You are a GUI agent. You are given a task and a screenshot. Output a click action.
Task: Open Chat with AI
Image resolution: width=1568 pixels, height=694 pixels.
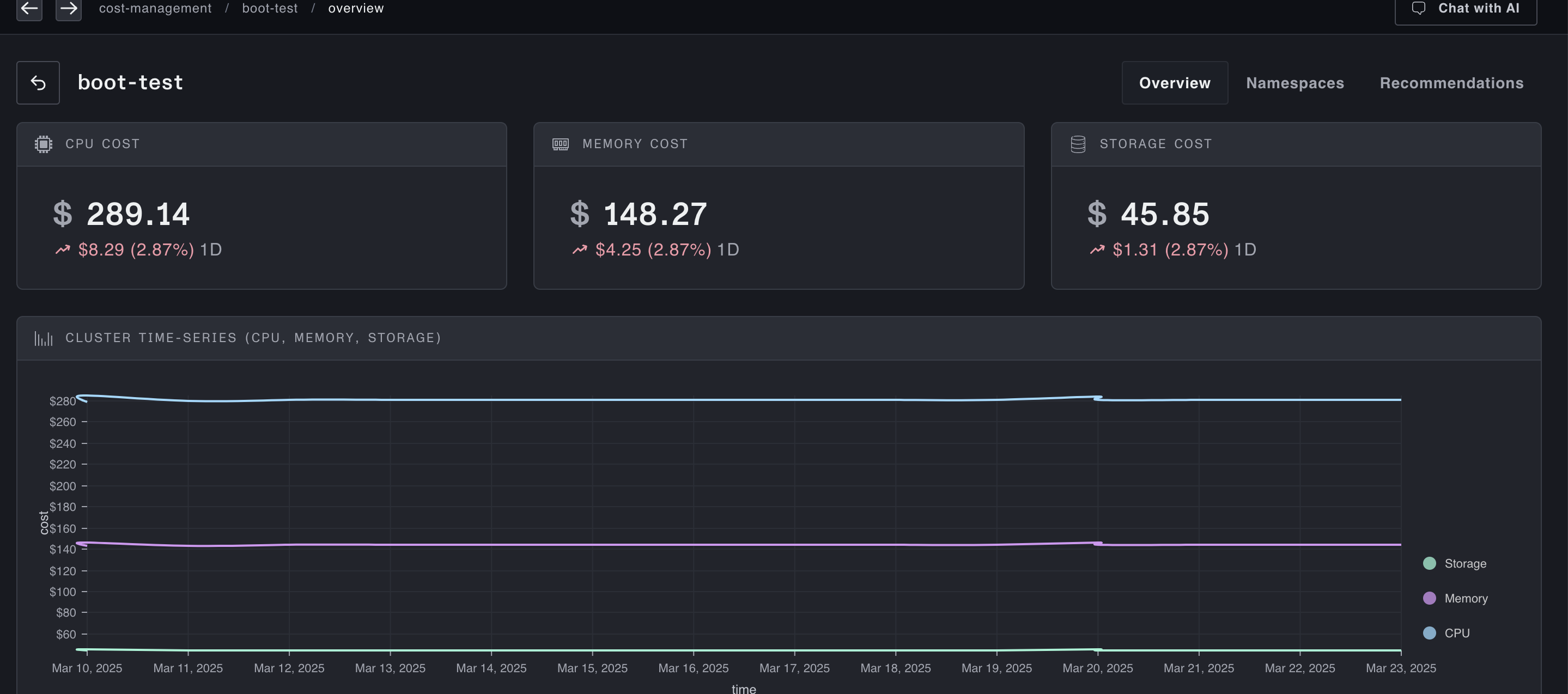pos(1465,9)
